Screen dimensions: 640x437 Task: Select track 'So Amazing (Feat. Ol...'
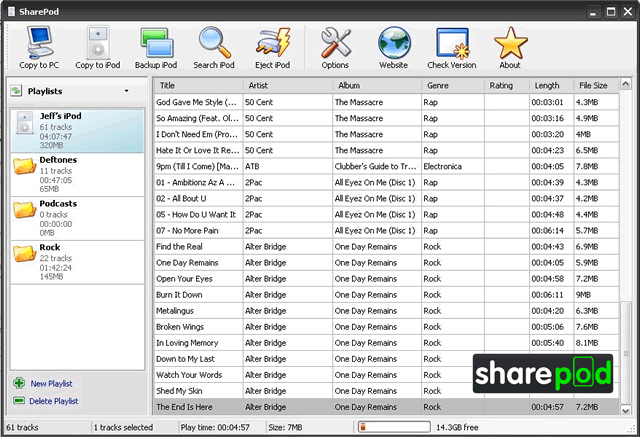pos(197,118)
